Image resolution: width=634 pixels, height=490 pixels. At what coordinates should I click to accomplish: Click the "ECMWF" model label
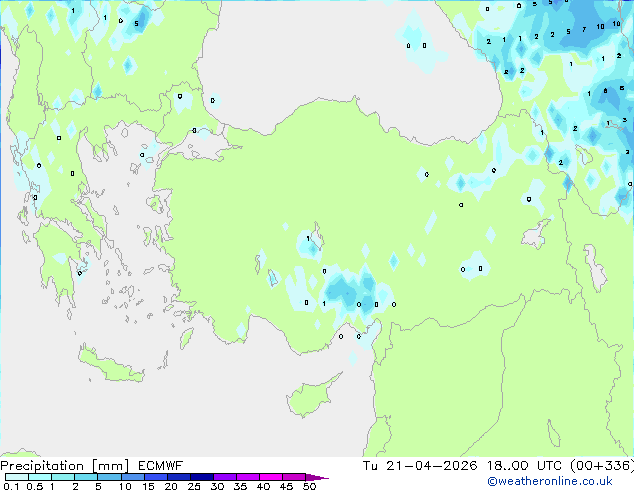pos(161,466)
